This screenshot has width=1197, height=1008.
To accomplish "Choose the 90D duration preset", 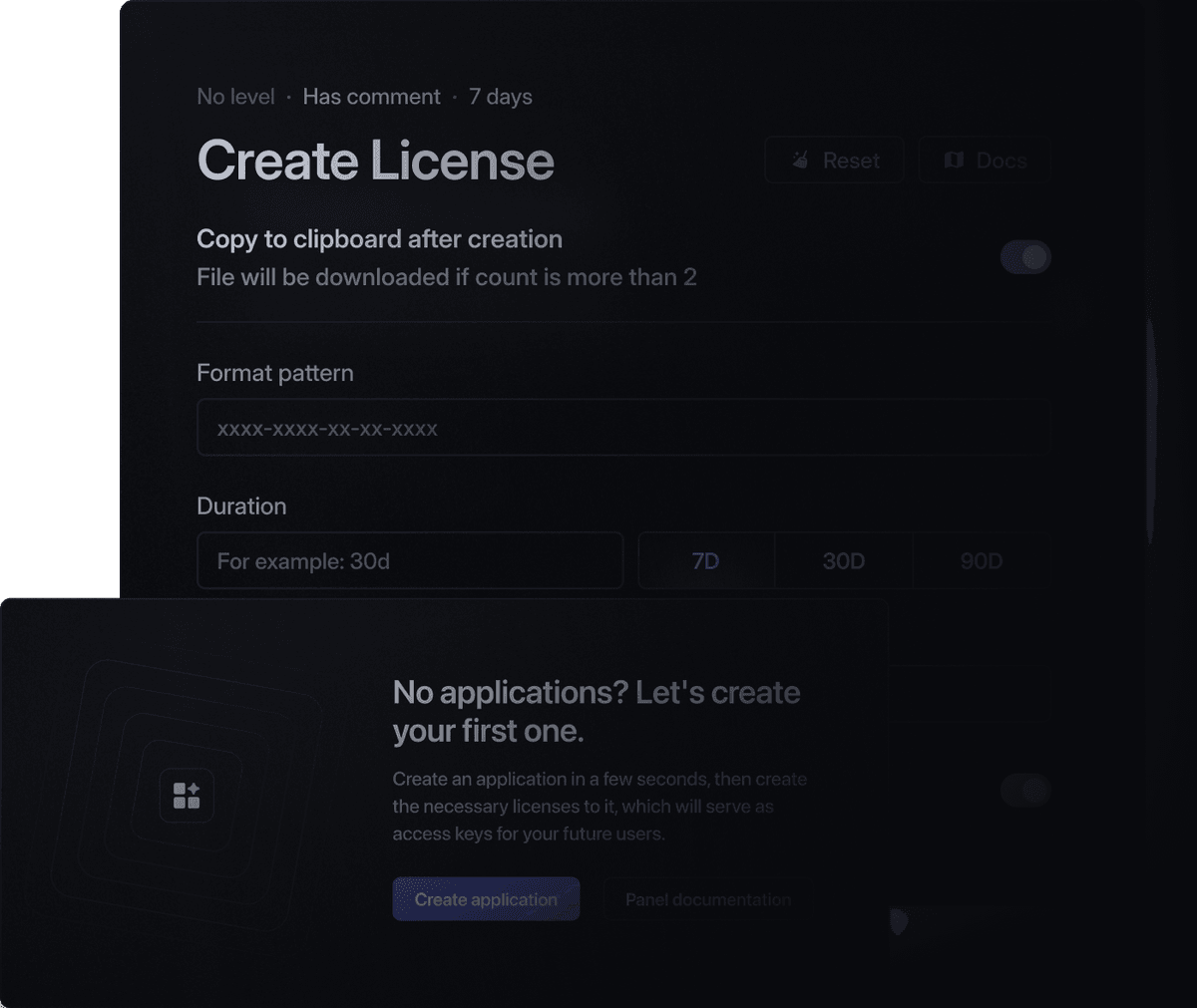I will tap(981, 561).
